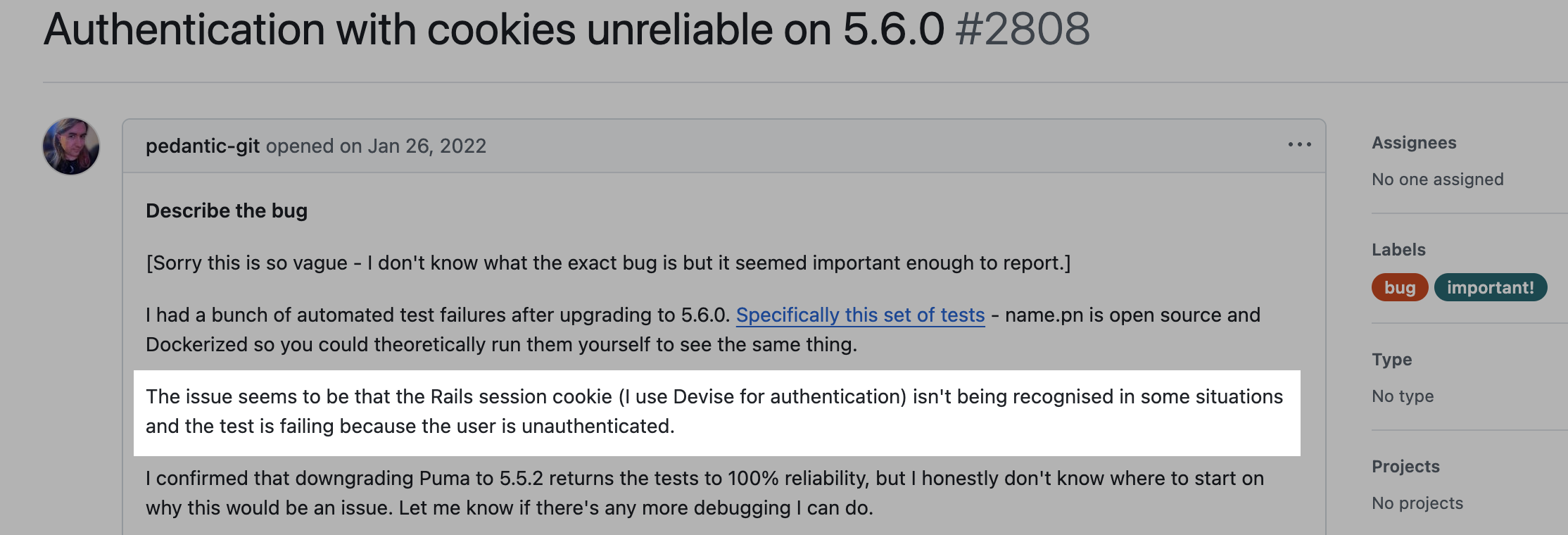
Task: Open the Type sidebar section
Action: (1391, 360)
